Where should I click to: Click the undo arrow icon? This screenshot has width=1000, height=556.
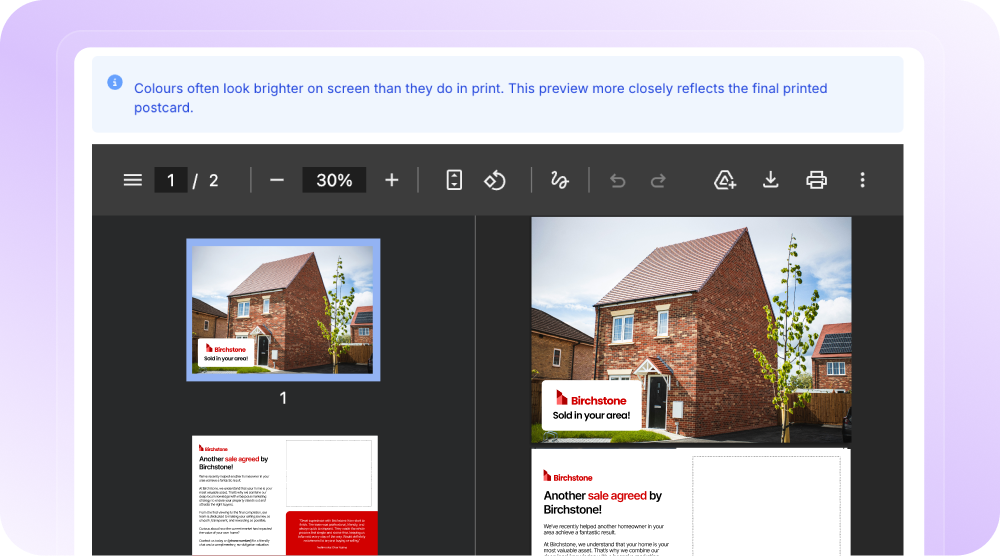617,181
